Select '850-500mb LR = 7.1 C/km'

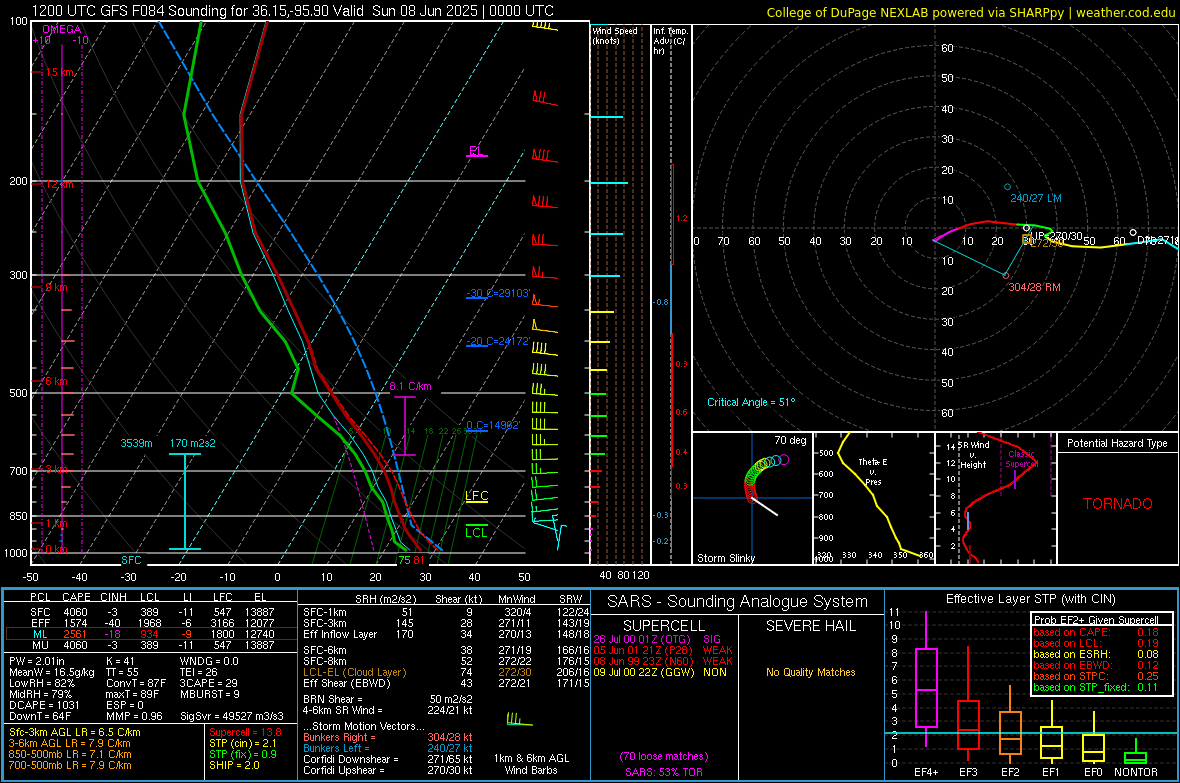(70, 754)
